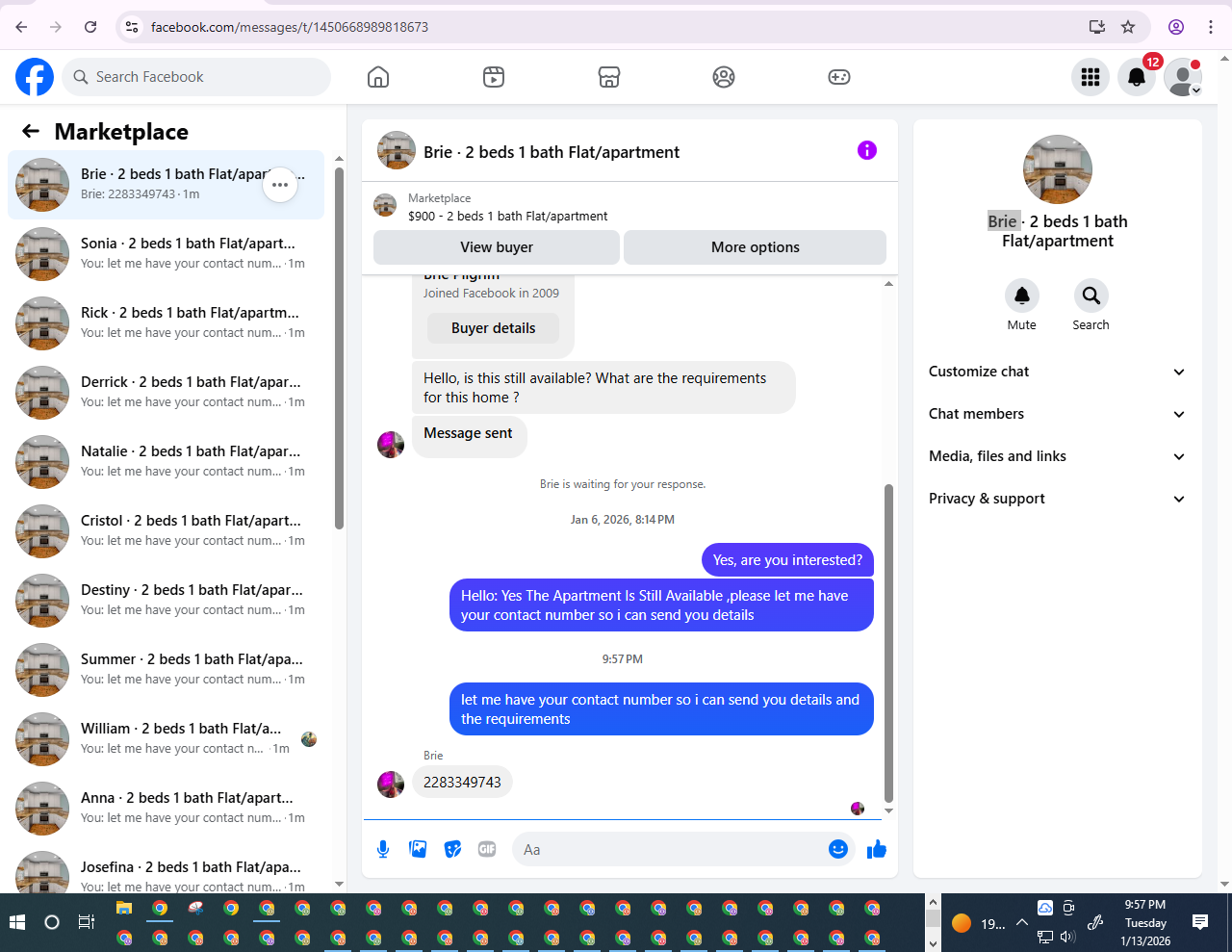Open File Explorer from the taskbar
Viewport: 1232px width, 952px height.
coord(124,908)
